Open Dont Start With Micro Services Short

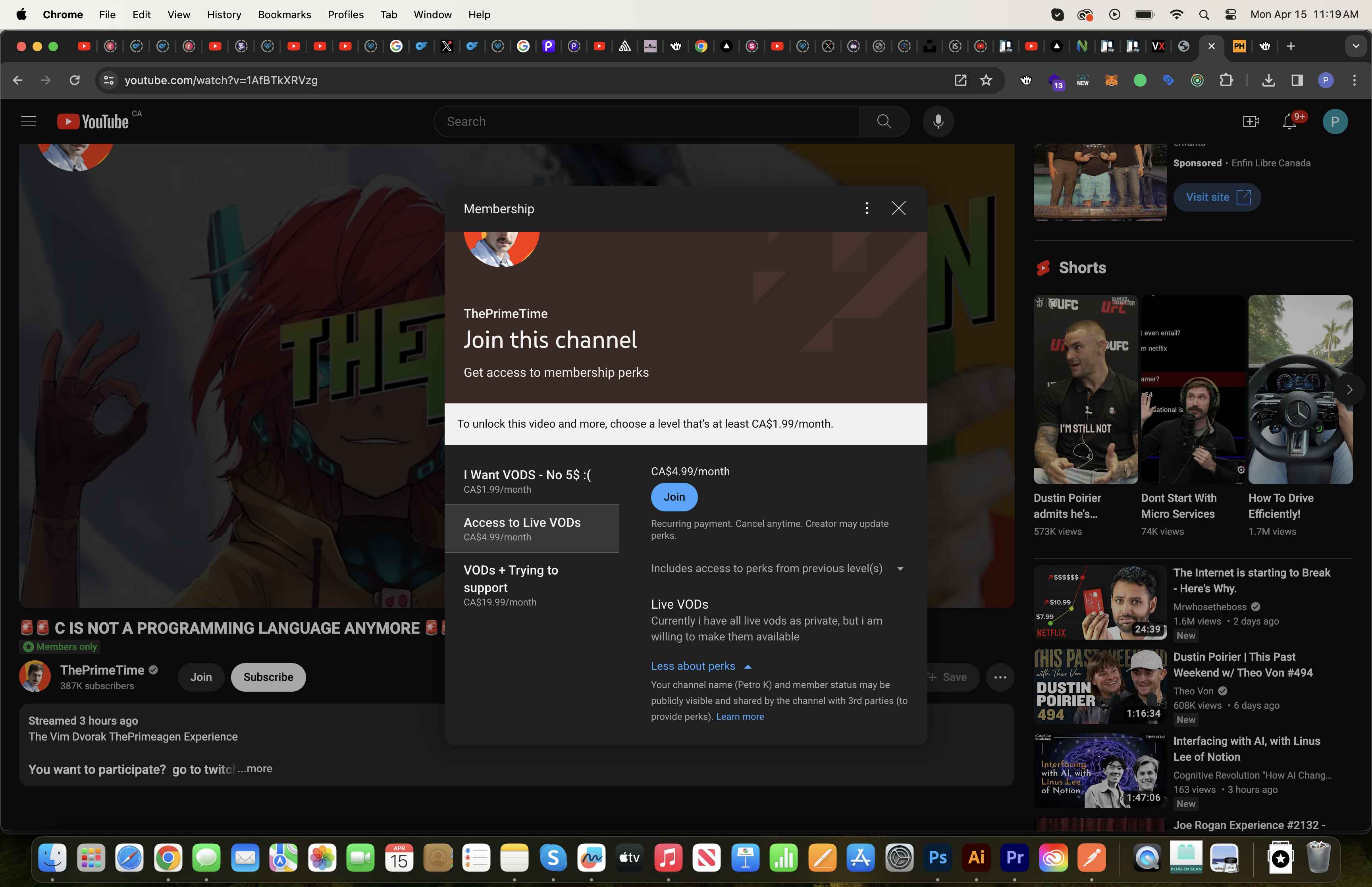pos(1193,390)
